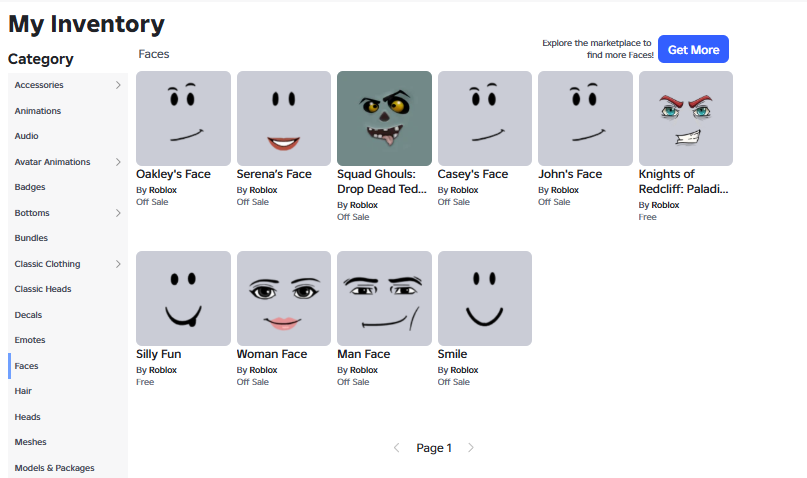
Task: Expand the Bottoms category chevron
Action: [118, 213]
